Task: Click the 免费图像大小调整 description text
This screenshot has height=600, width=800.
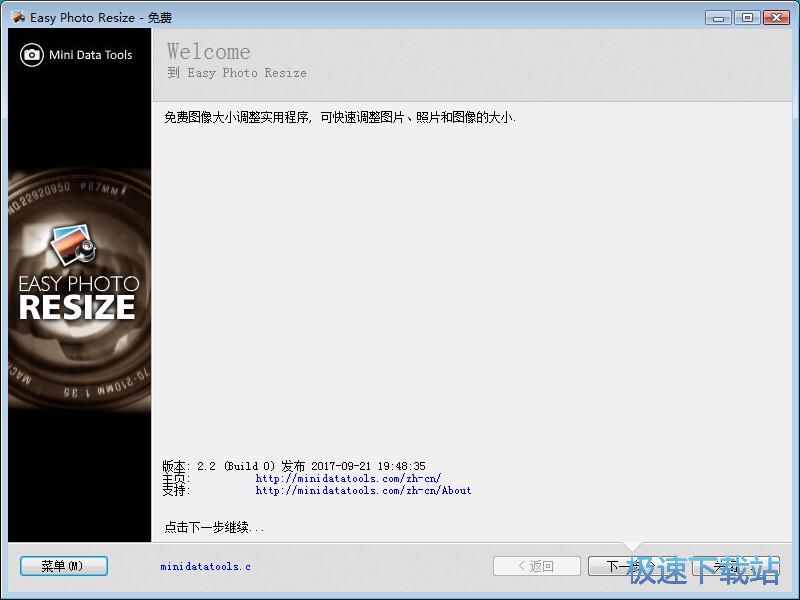Action: 339,117
